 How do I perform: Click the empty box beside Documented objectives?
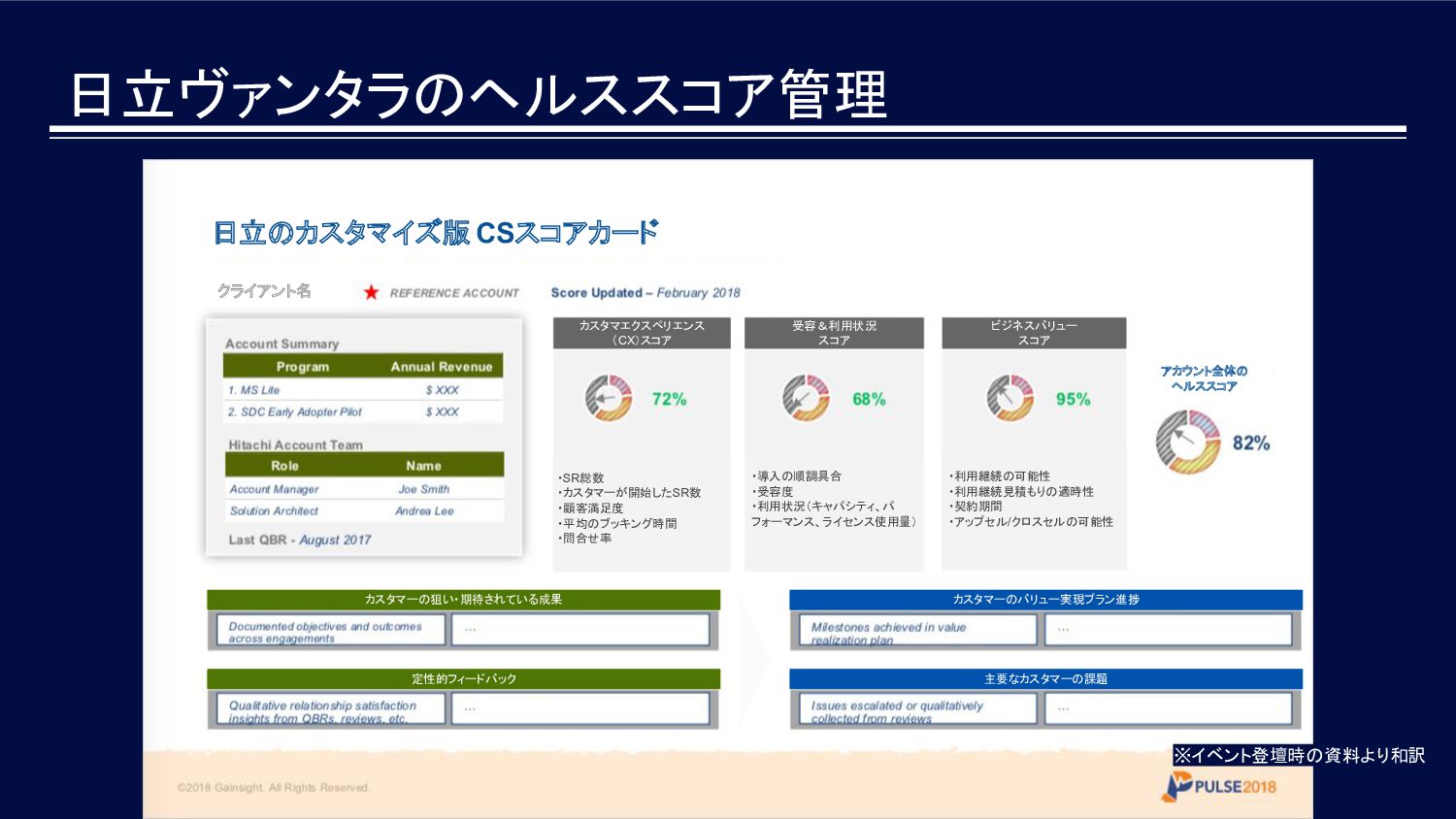[x=580, y=631]
